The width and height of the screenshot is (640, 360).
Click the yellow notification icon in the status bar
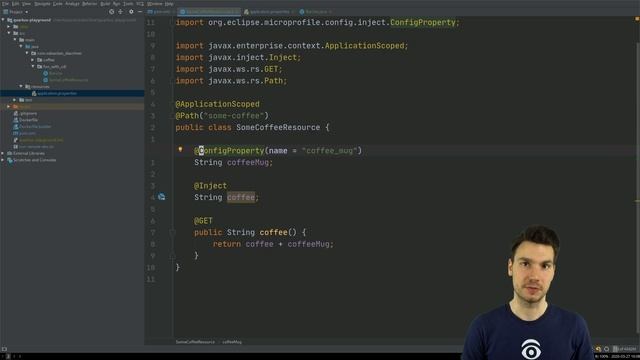pos(598,349)
